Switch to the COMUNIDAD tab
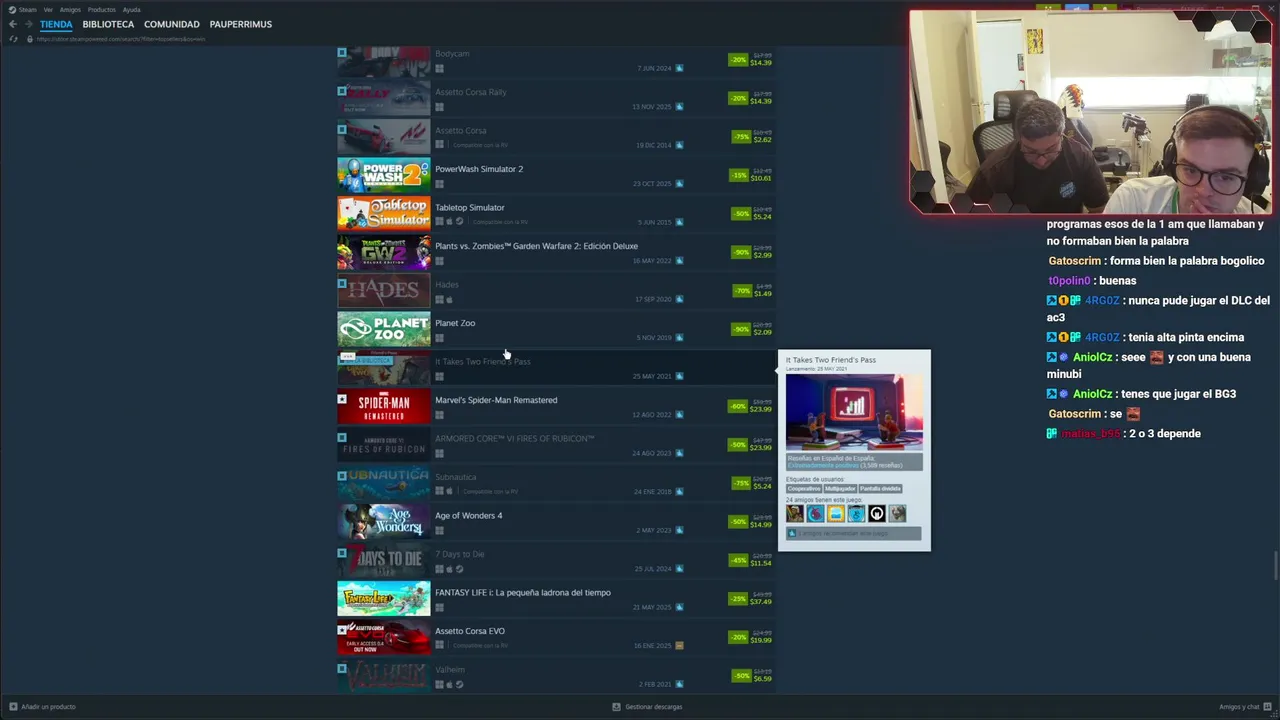Viewport: 1280px width, 720px height. tap(172, 24)
